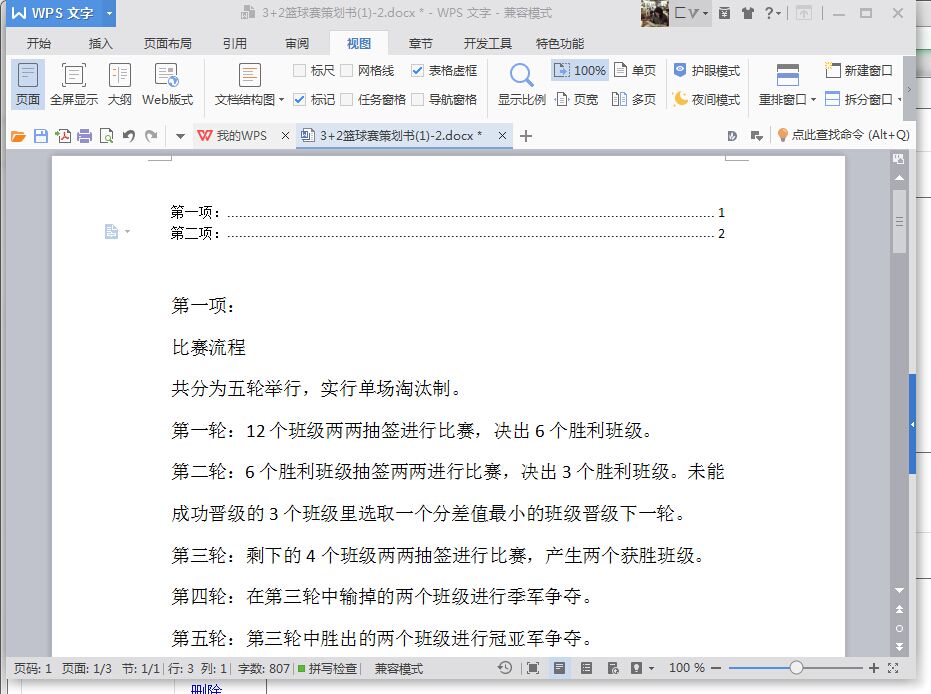931x694 pixels.
Task: Click 新建窗口 new window
Action: pos(859,71)
